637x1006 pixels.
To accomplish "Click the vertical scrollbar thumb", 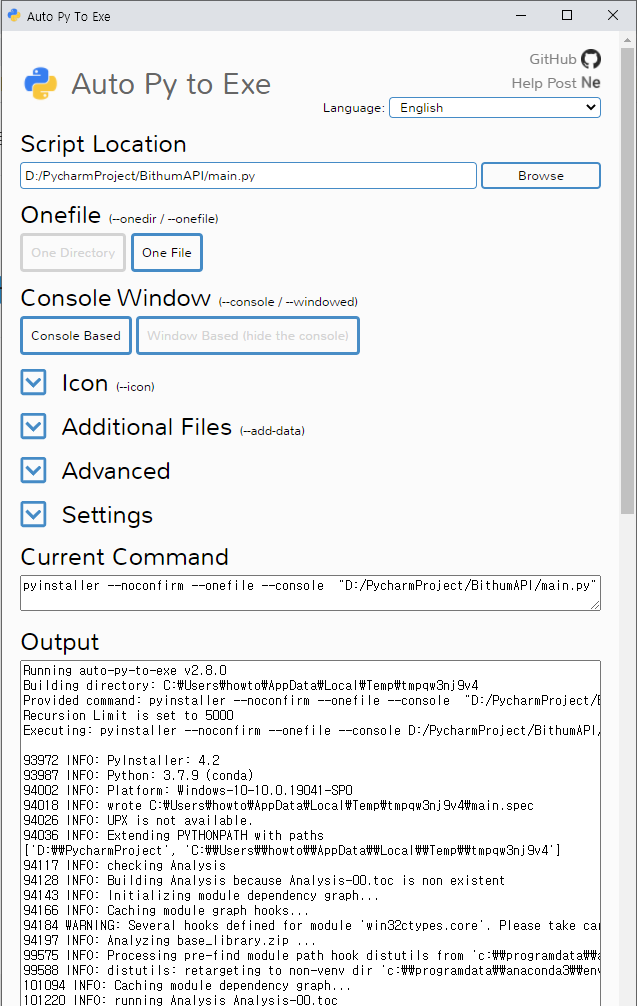I will coord(627,280).
